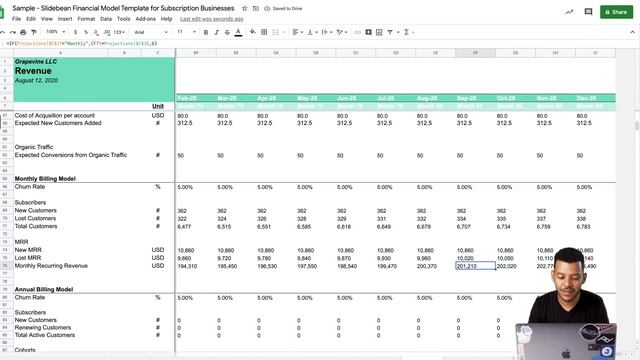
Task: Open the Format menu
Action: (x=86, y=19)
